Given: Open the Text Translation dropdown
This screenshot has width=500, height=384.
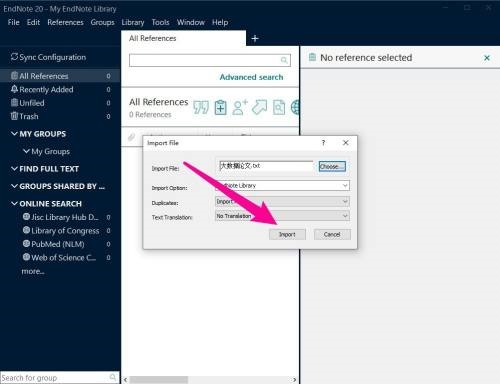Looking at the screenshot, I should pos(283,216).
